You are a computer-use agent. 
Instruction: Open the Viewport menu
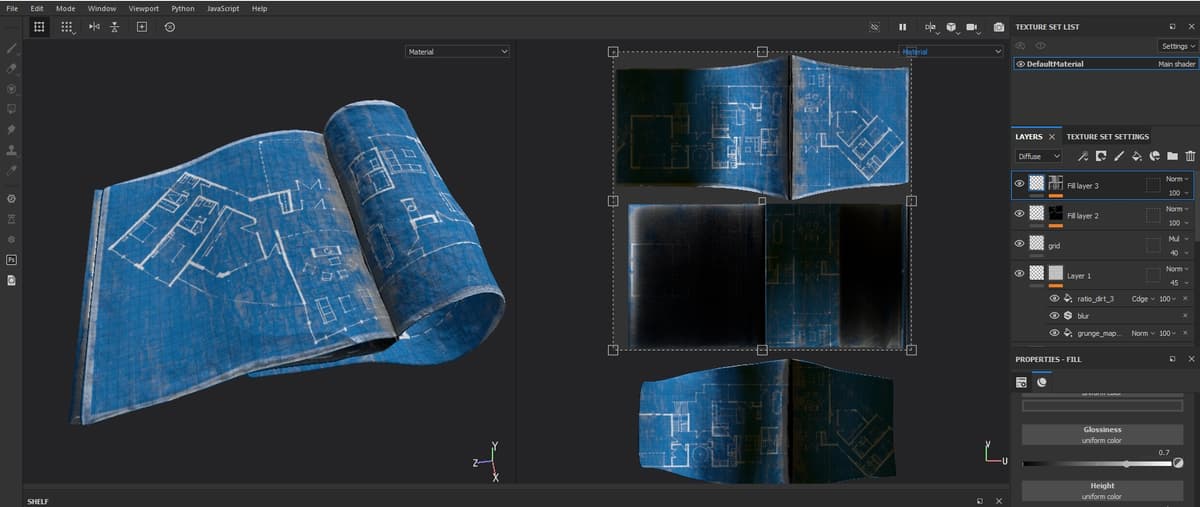(x=144, y=8)
